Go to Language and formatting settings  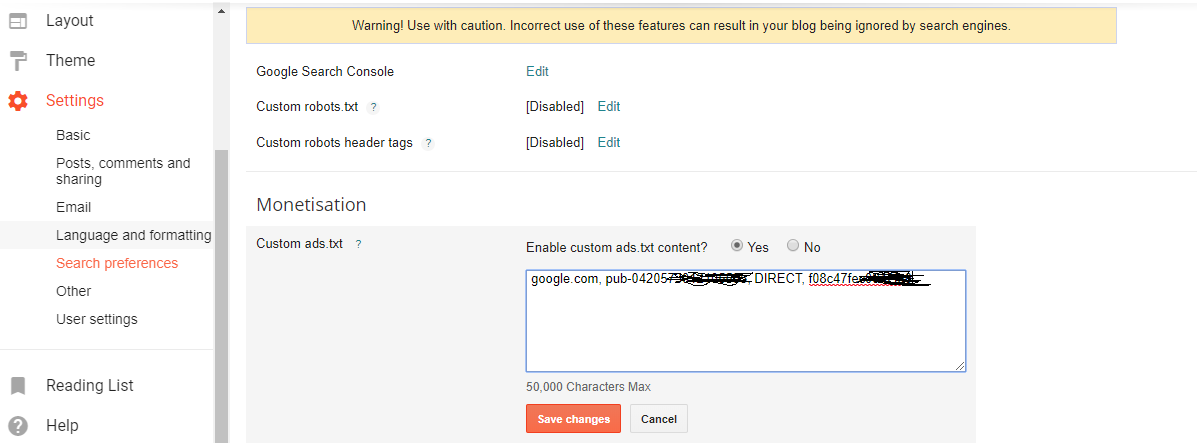[x=133, y=235]
